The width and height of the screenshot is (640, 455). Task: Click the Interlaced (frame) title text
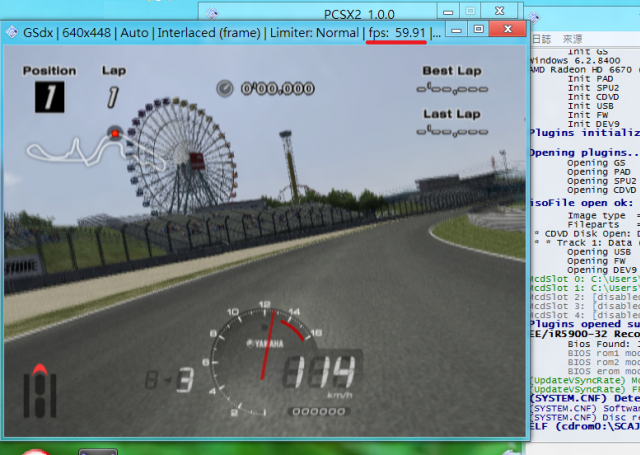(209, 32)
